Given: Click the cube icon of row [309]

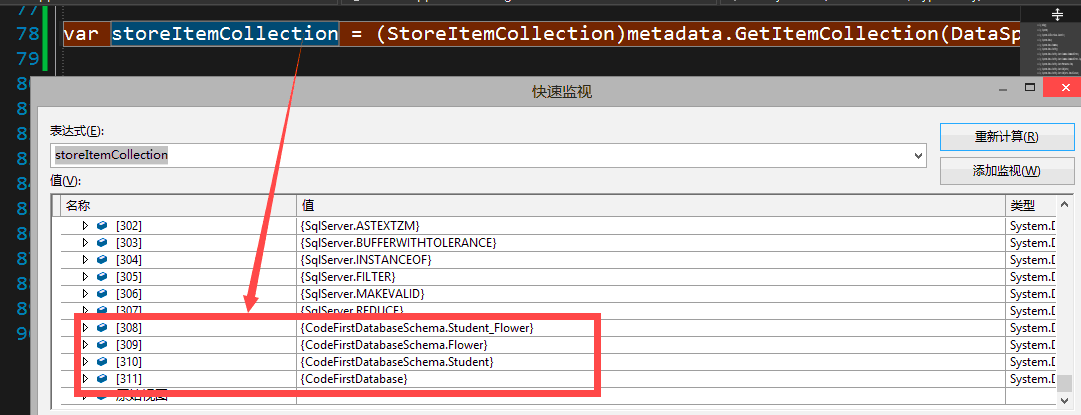Looking at the screenshot, I should 102,345.
